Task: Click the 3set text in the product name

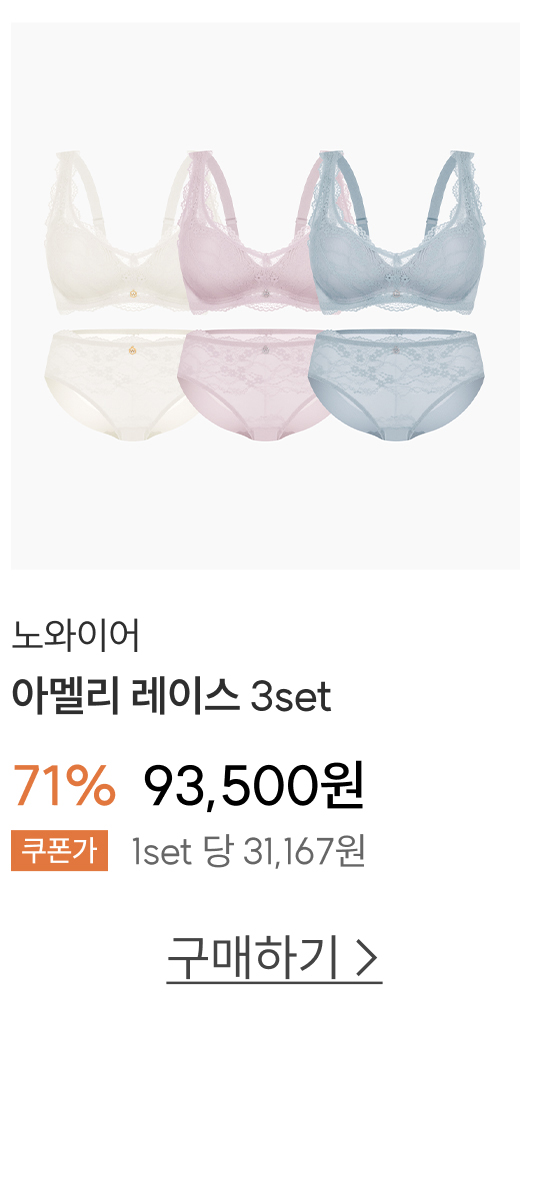Action: pos(291,697)
